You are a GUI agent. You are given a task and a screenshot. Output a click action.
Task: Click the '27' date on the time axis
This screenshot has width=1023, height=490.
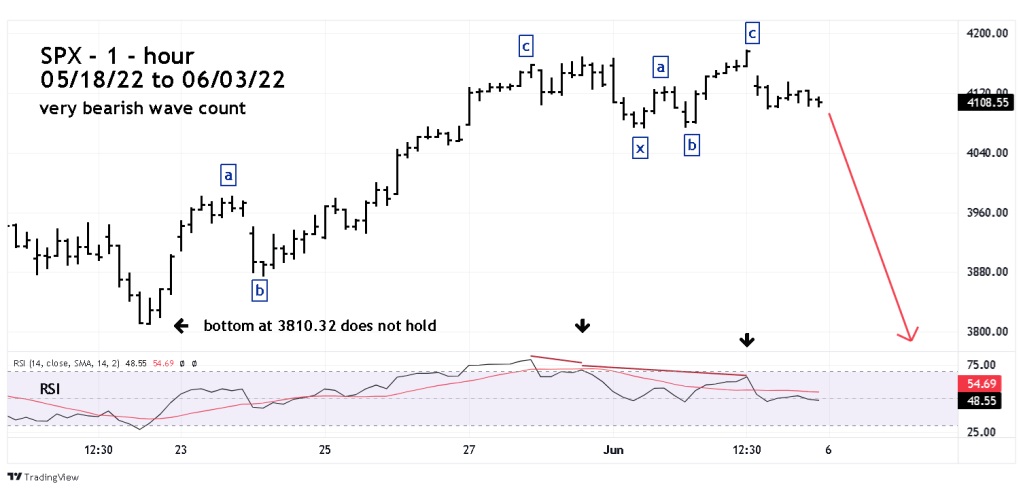467,451
